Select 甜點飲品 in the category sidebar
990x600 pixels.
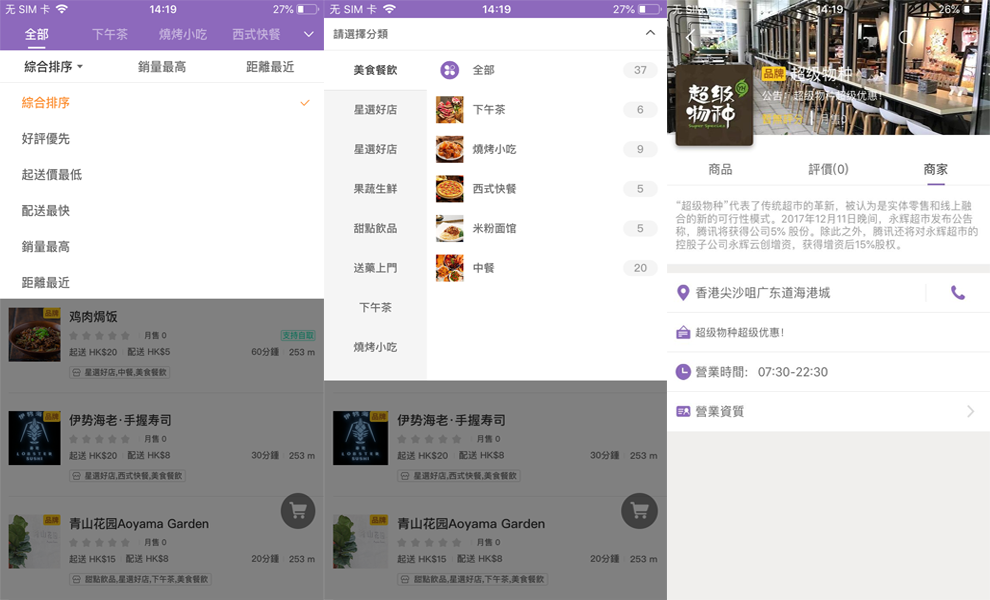pos(376,228)
